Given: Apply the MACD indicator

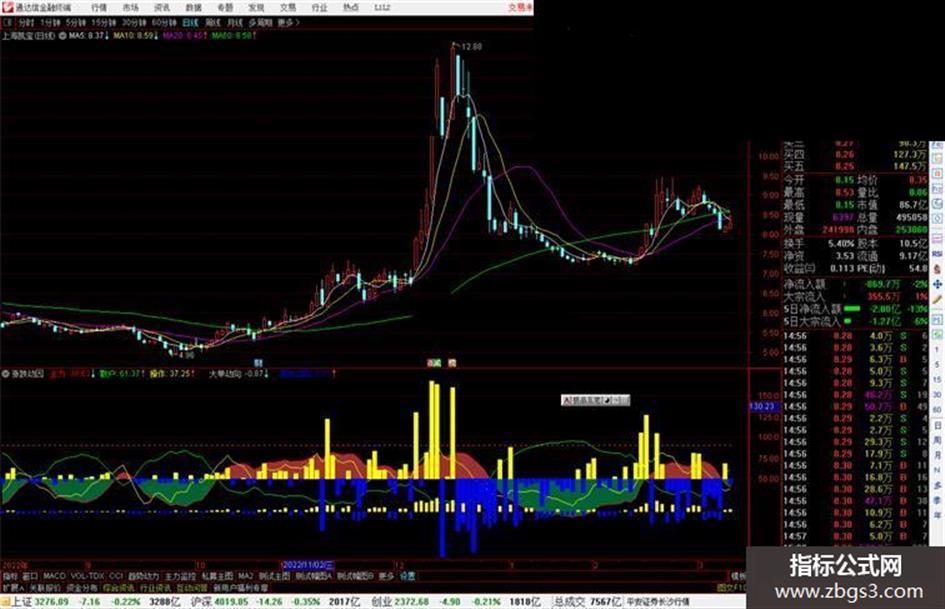Looking at the screenshot, I should click(x=54, y=576).
